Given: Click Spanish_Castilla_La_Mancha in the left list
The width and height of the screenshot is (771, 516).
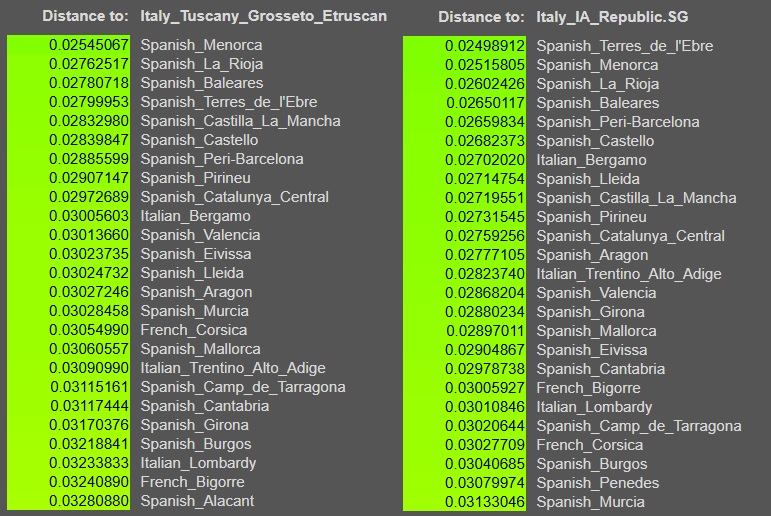Looking at the screenshot, I should click(x=240, y=121).
